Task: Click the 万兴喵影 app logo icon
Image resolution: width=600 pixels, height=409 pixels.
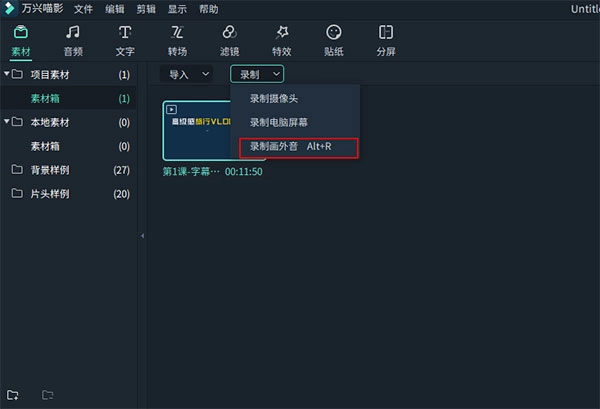Action: point(9,8)
